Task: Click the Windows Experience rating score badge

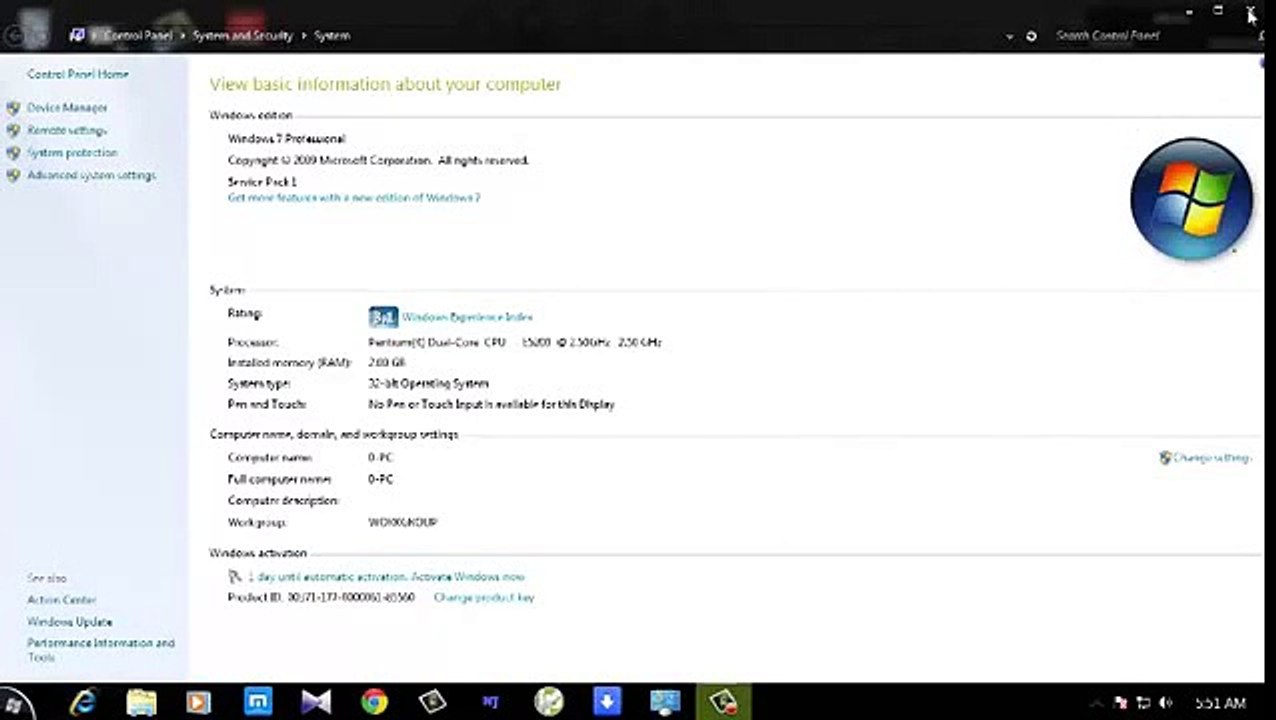Action: coord(383,317)
